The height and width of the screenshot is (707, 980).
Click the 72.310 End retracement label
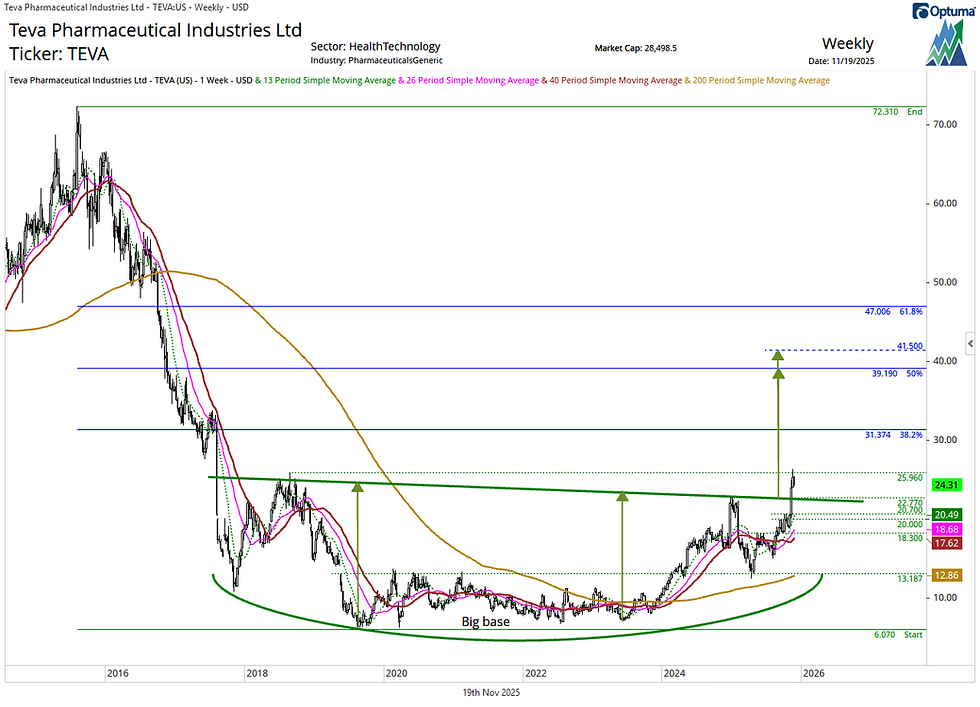click(897, 112)
